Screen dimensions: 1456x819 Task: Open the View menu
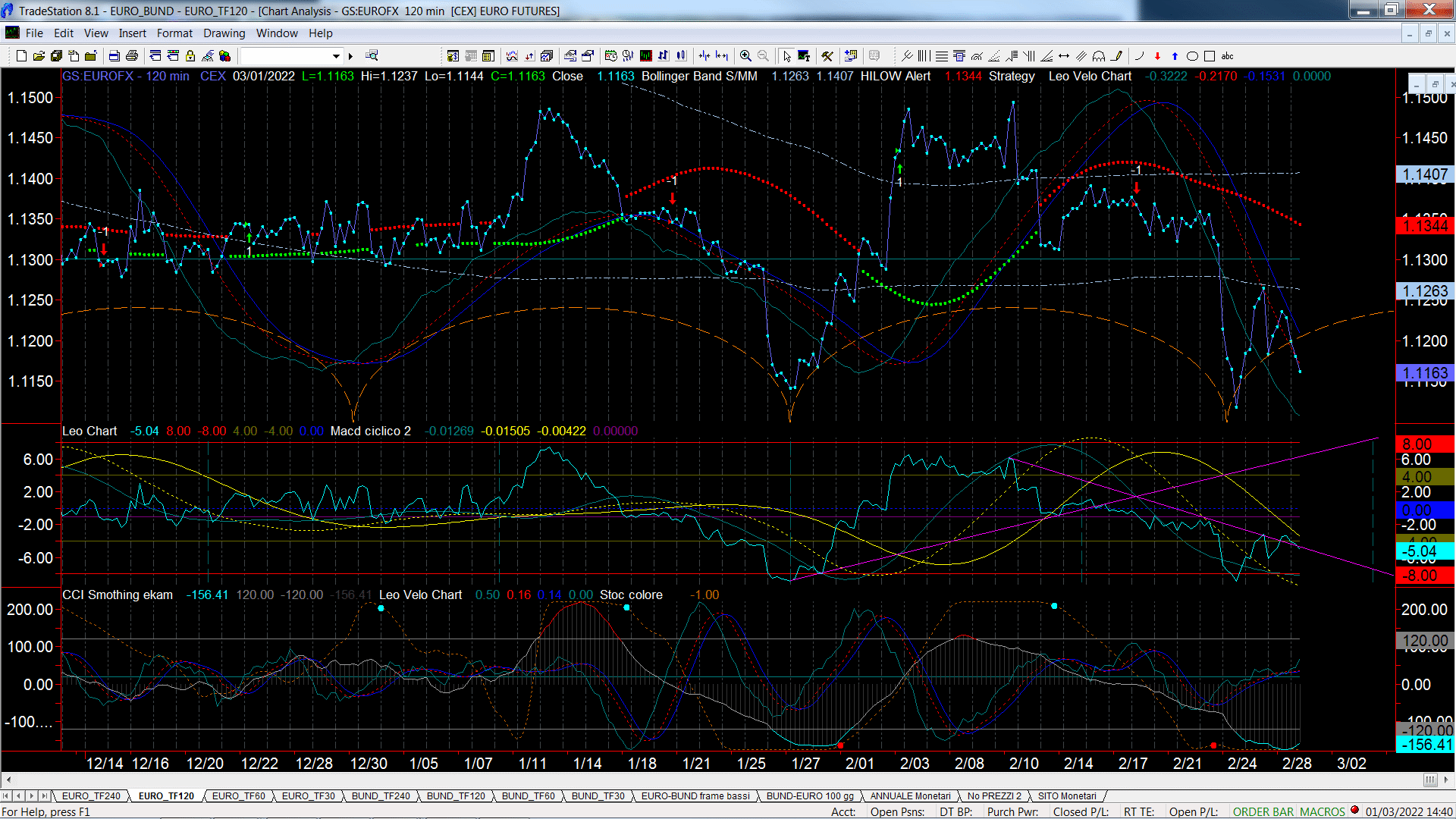96,33
